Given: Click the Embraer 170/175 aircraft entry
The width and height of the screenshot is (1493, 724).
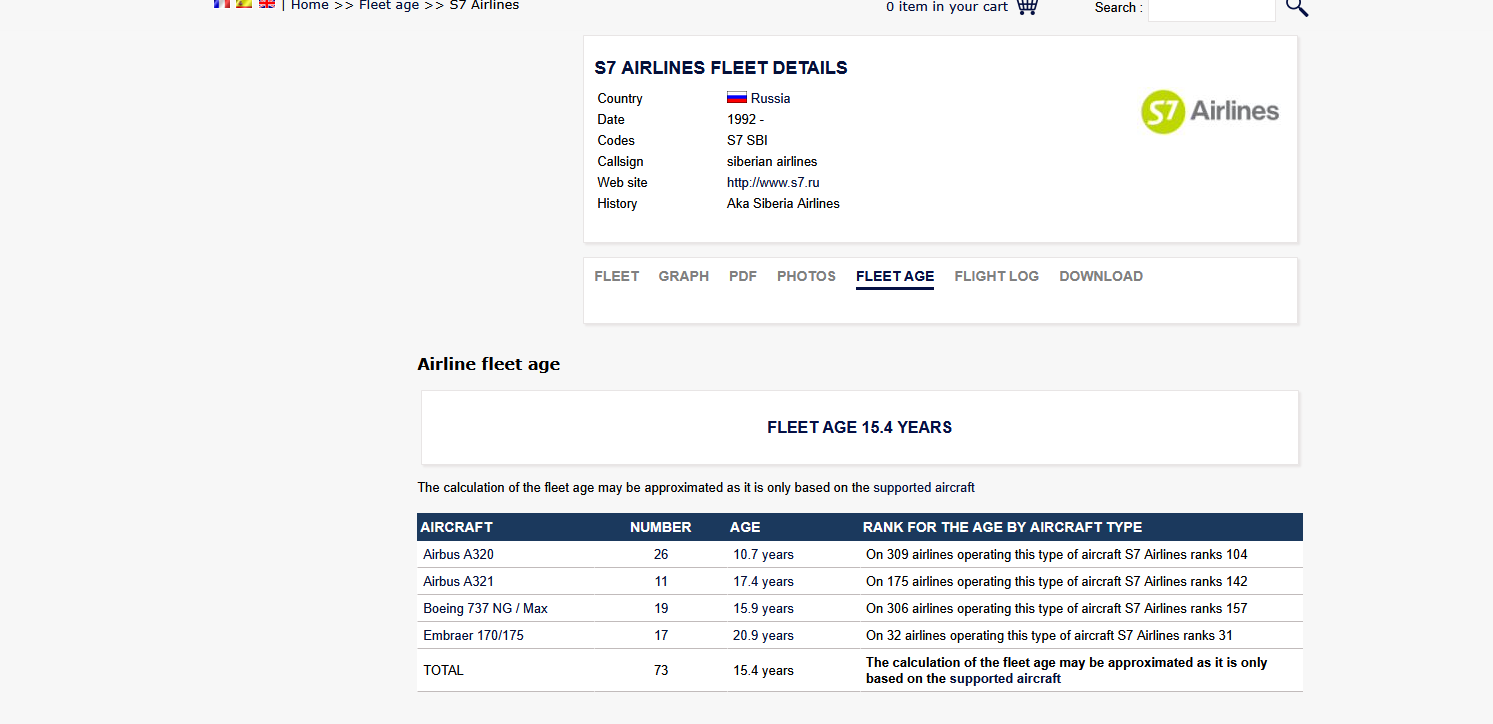Looking at the screenshot, I should click(x=474, y=635).
